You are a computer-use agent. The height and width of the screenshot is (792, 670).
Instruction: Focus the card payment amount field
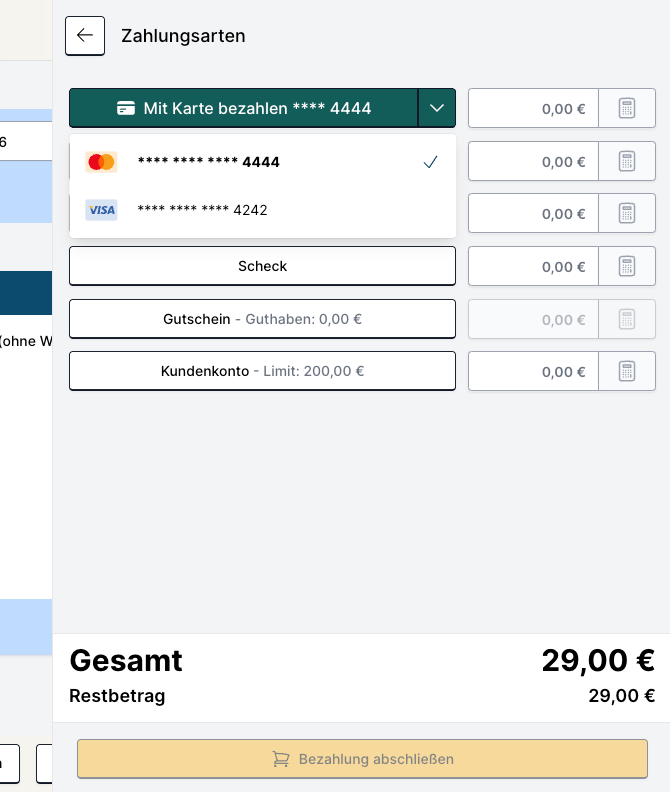coord(533,108)
